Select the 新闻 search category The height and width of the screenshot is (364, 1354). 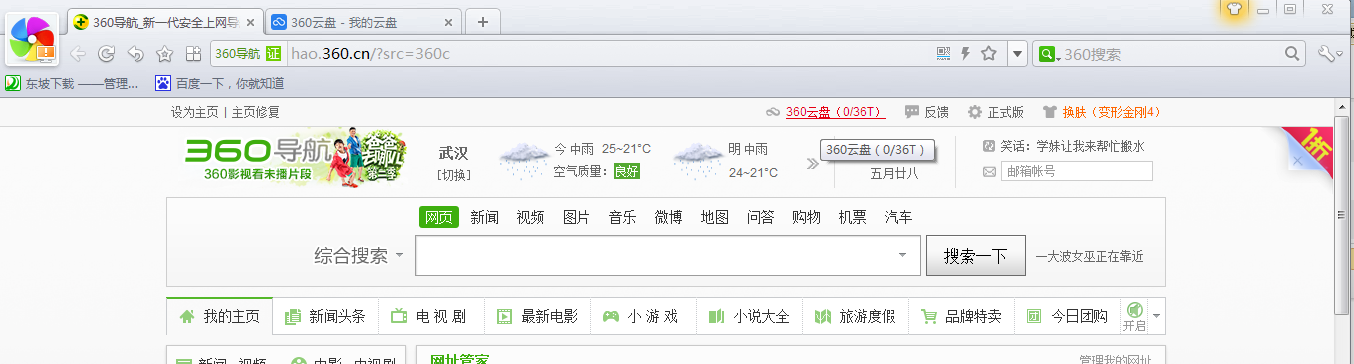tap(485, 217)
